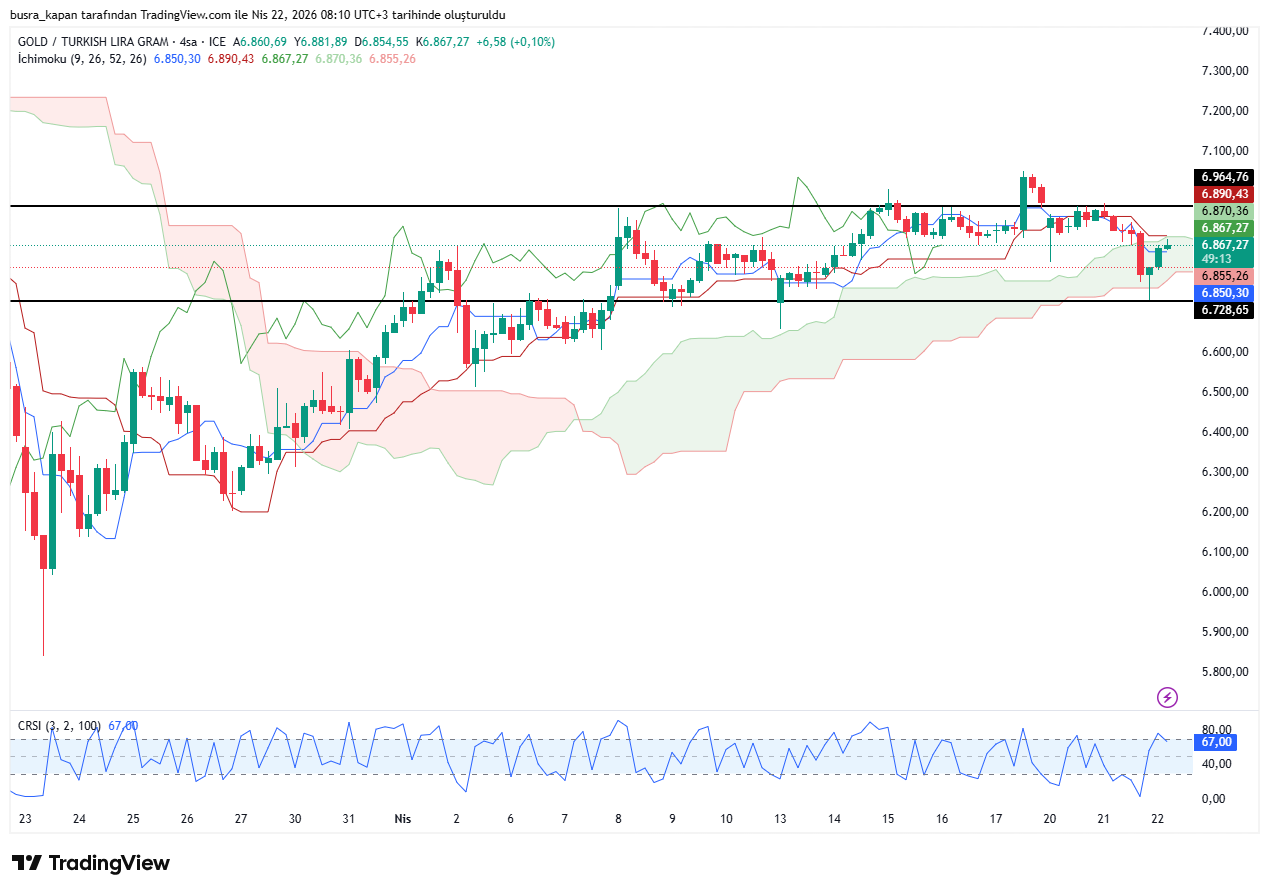The height and width of the screenshot is (893, 1269).
Task: Click the black 6.964,76 price label
Action: click(1225, 177)
